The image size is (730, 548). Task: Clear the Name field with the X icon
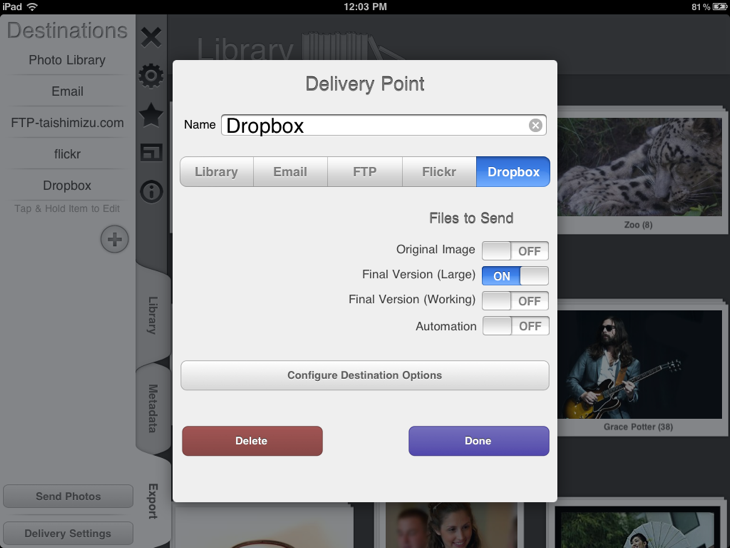[535, 125]
